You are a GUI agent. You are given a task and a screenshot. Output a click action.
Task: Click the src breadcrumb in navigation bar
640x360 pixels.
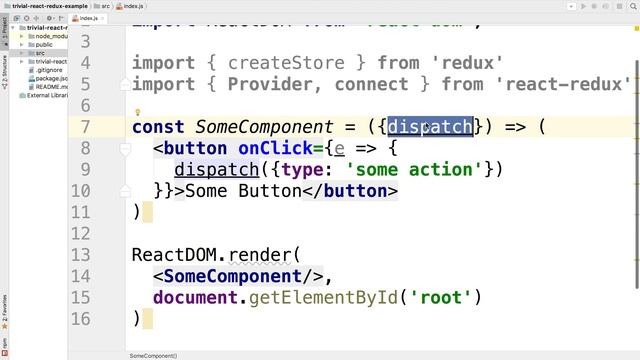tap(102, 6)
